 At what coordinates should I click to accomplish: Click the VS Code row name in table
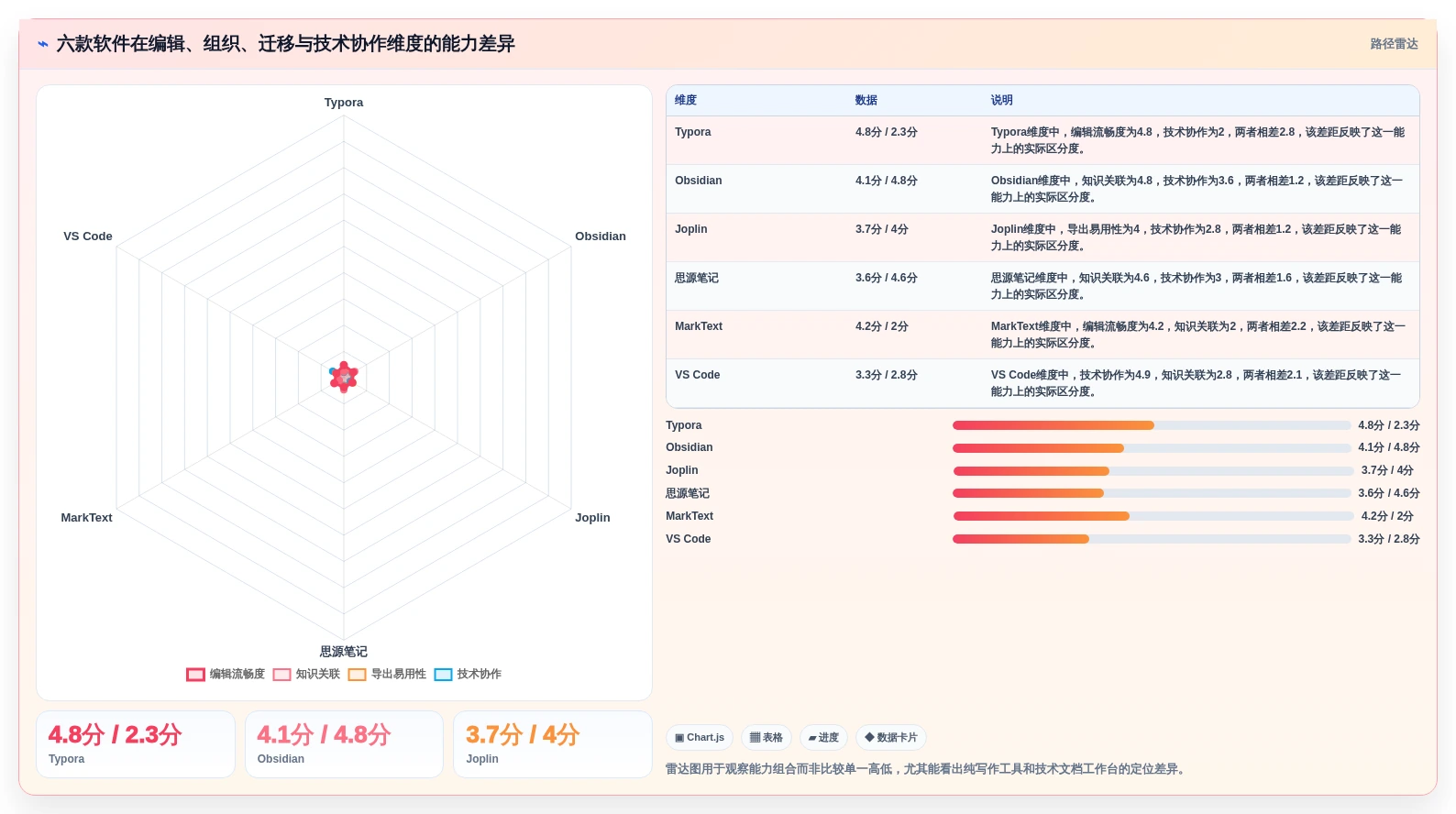pos(698,375)
